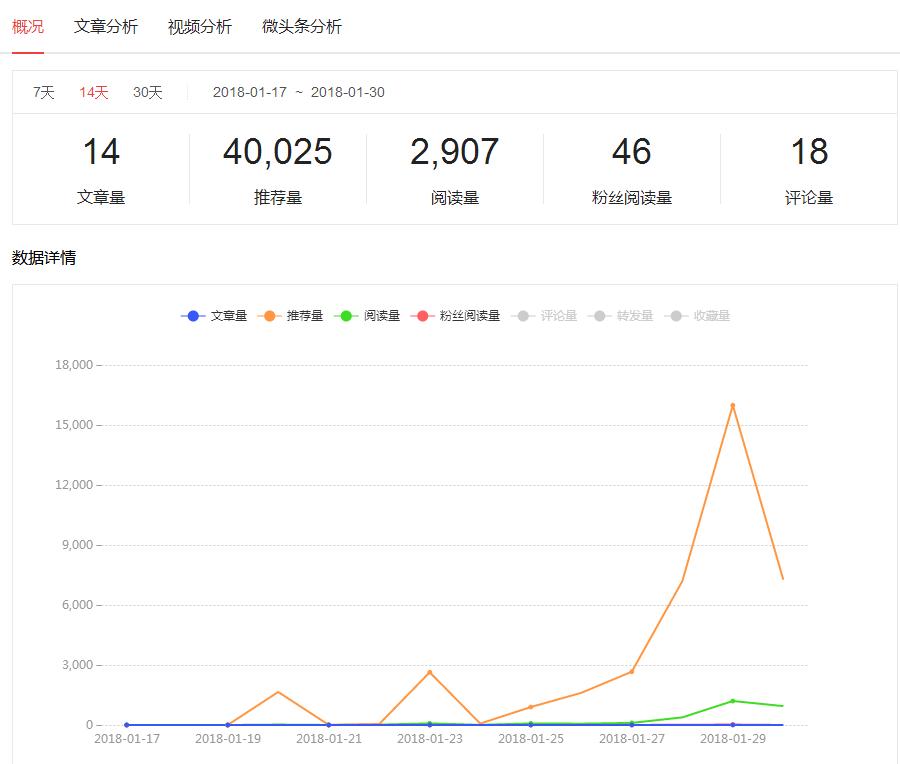
Task: Open the 2018-01-17 date range picker
Action: pos(246,91)
